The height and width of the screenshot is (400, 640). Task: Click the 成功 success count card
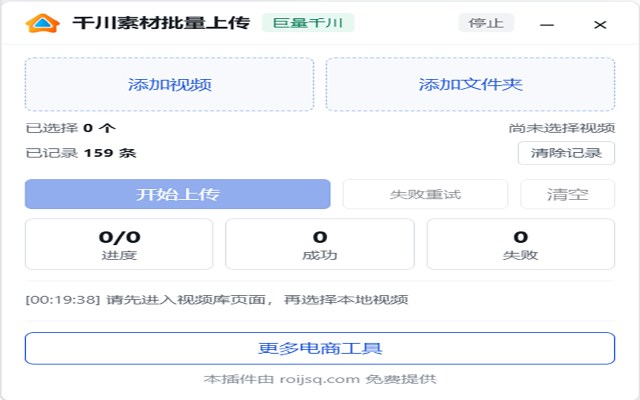[320, 244]
